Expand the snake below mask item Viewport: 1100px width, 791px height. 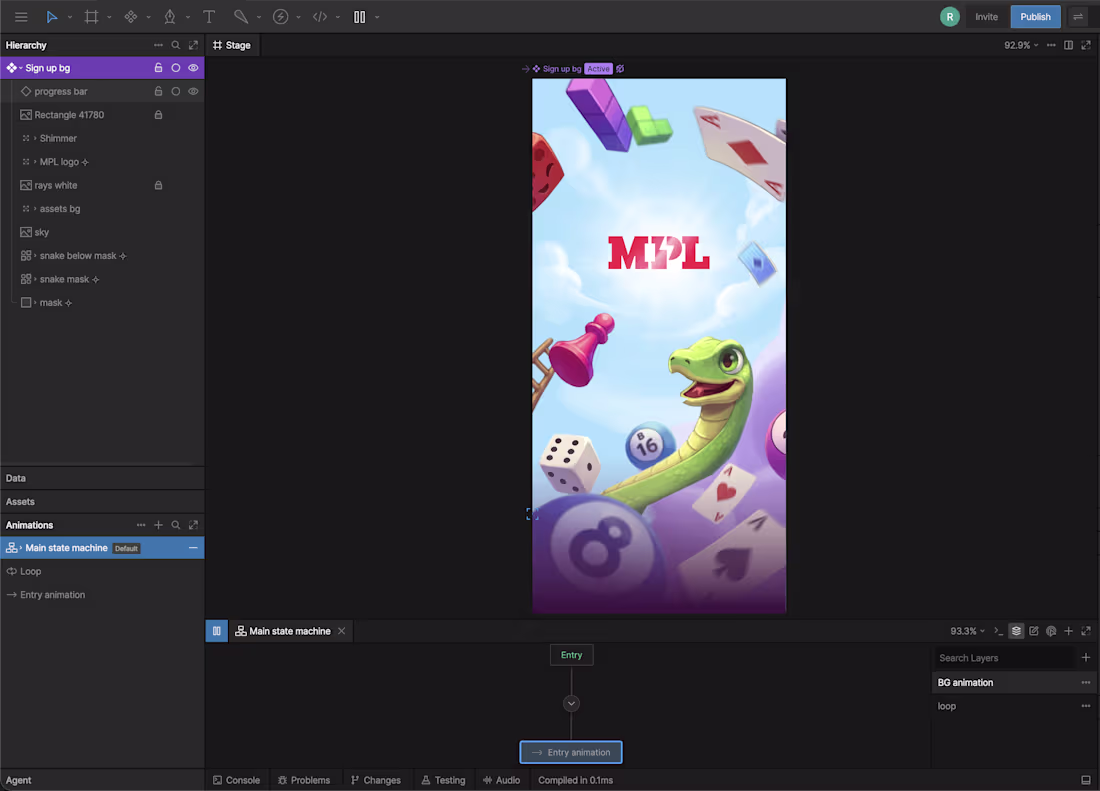pos(35,256)
